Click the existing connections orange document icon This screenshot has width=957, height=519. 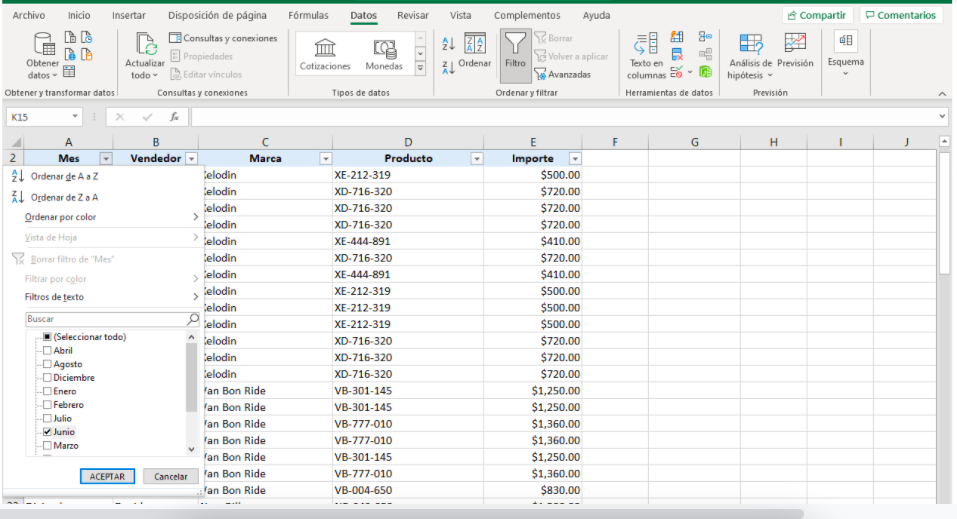(87, 55)
